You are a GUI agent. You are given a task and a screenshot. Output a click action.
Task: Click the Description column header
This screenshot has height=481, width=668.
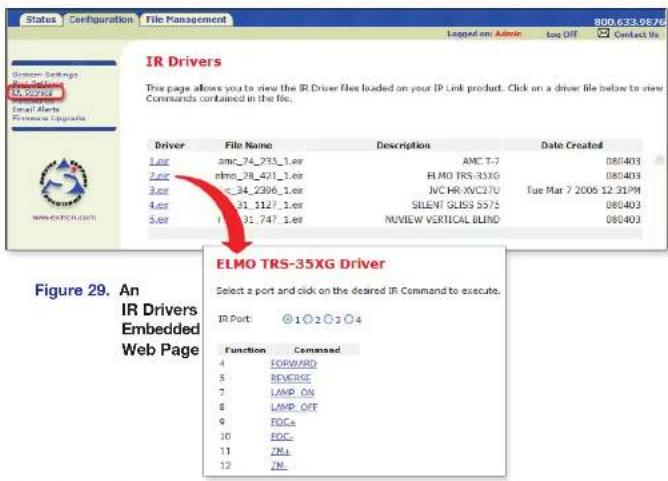[403, 145]
